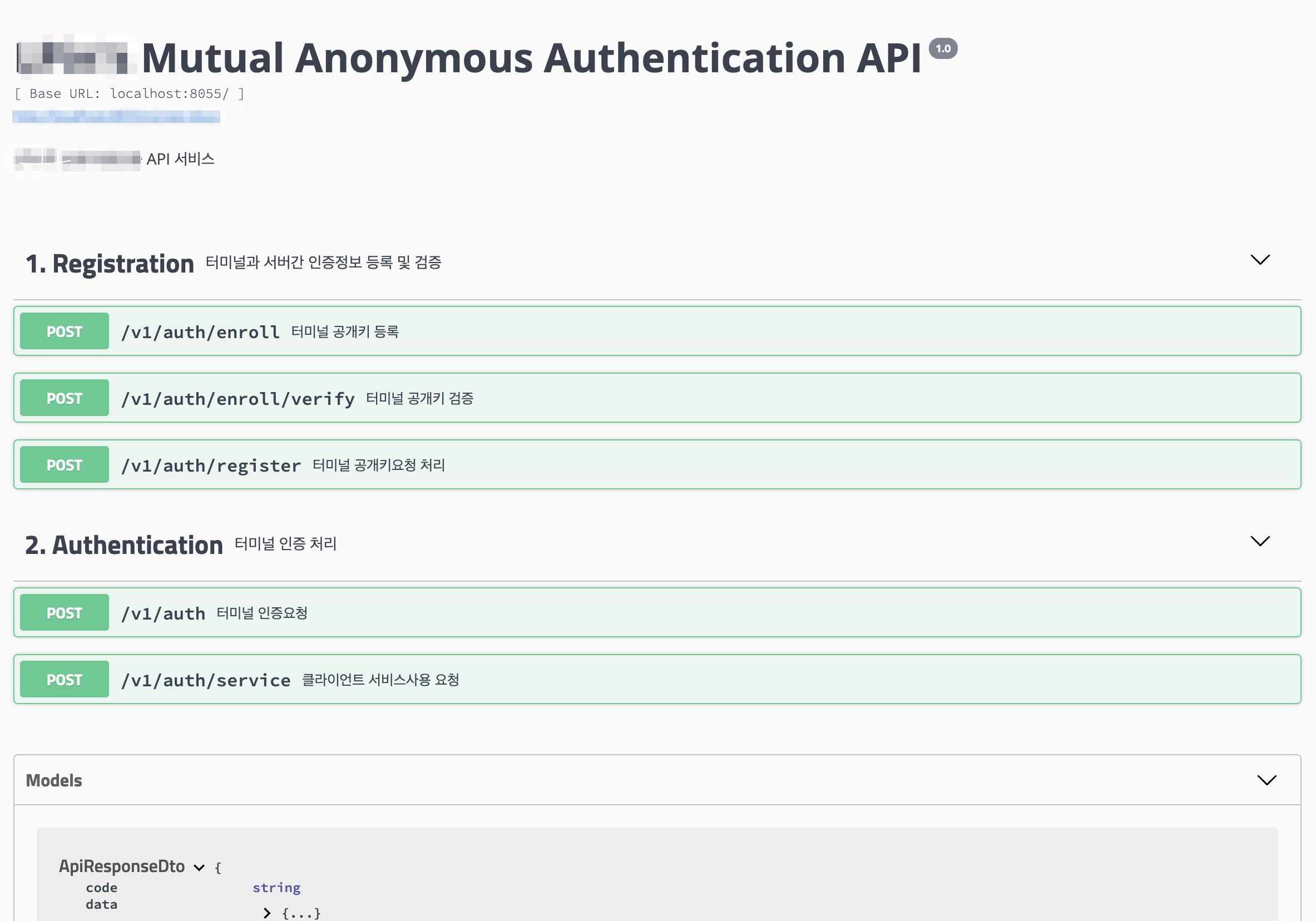Screen dimensions: 1316x921
Task: Collapse the 2. Authentication section chevron
Action: point(1259,542)
